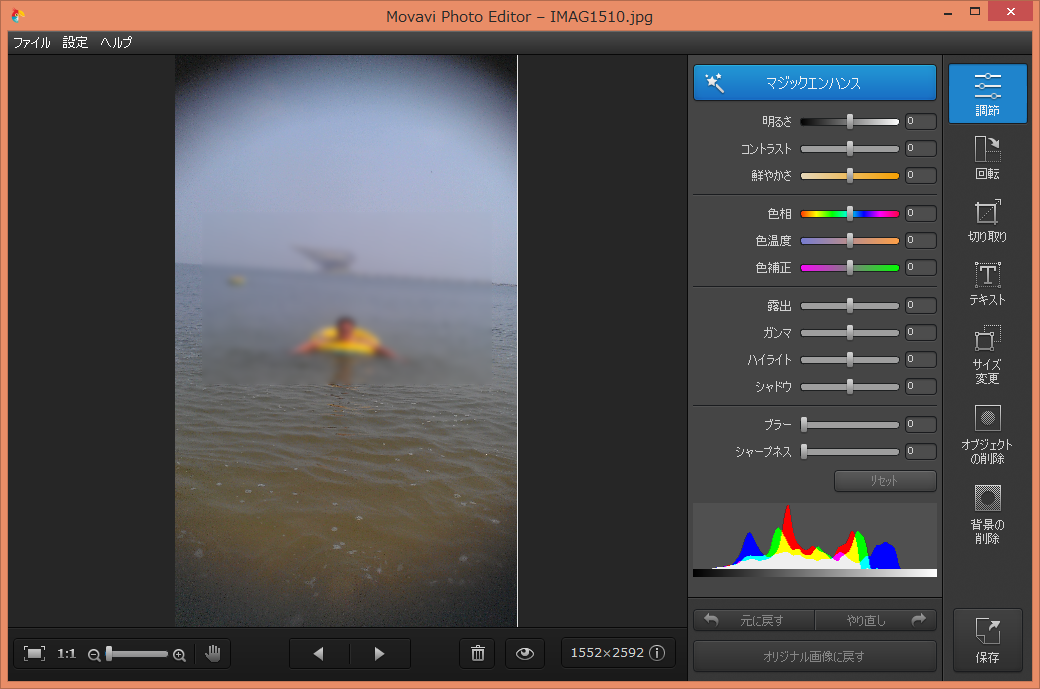Click the fit-to-window icon
This screenshot has height=689, width=1040.
tap(34, 654)
